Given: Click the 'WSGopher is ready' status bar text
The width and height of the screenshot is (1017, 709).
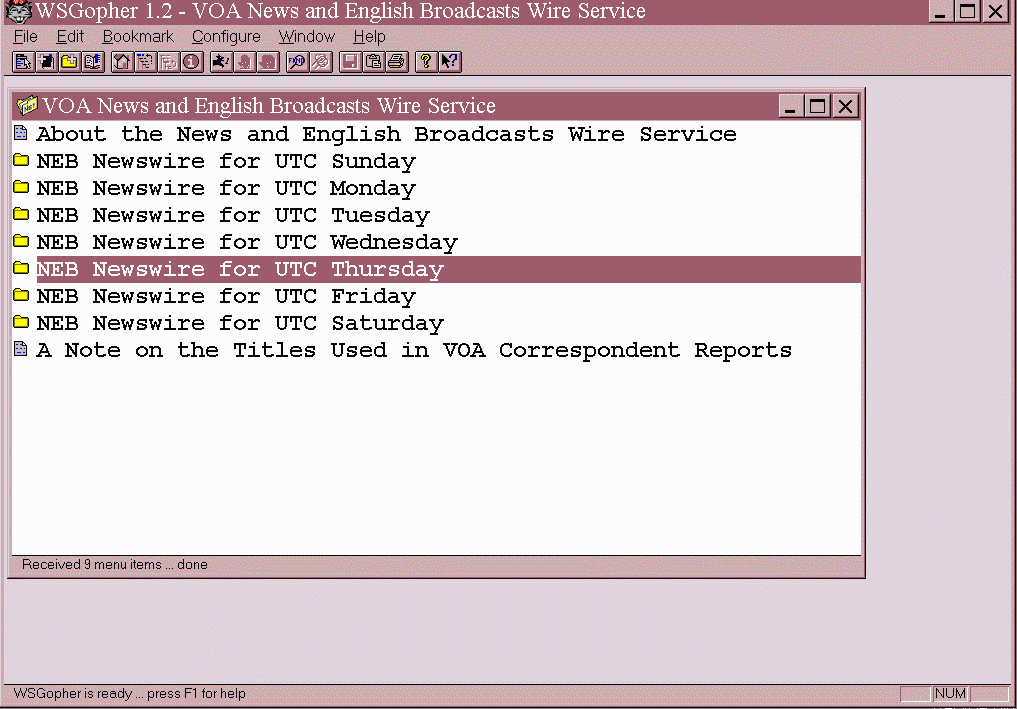Looking at the screenshot, I should (130, 693).
